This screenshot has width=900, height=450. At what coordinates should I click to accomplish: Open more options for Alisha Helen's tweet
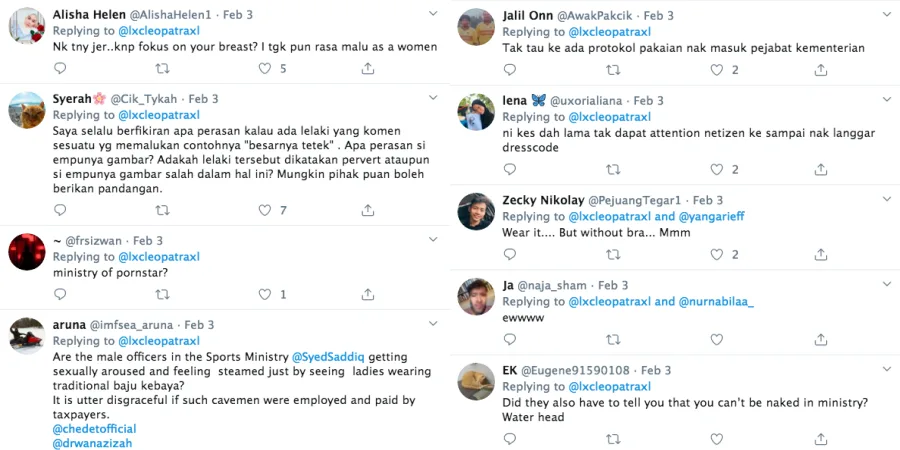[x=432, y=13]
